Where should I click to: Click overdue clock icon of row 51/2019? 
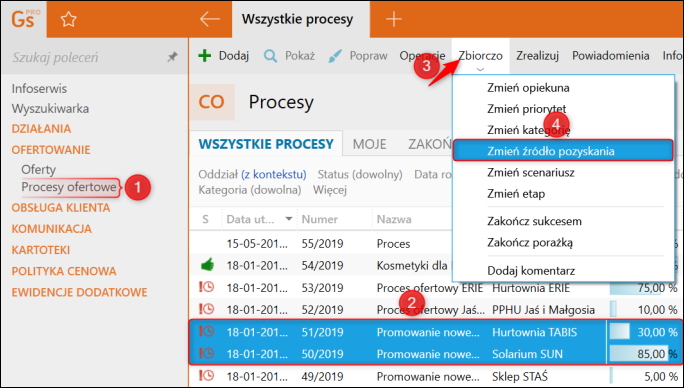tap(206, 331)
